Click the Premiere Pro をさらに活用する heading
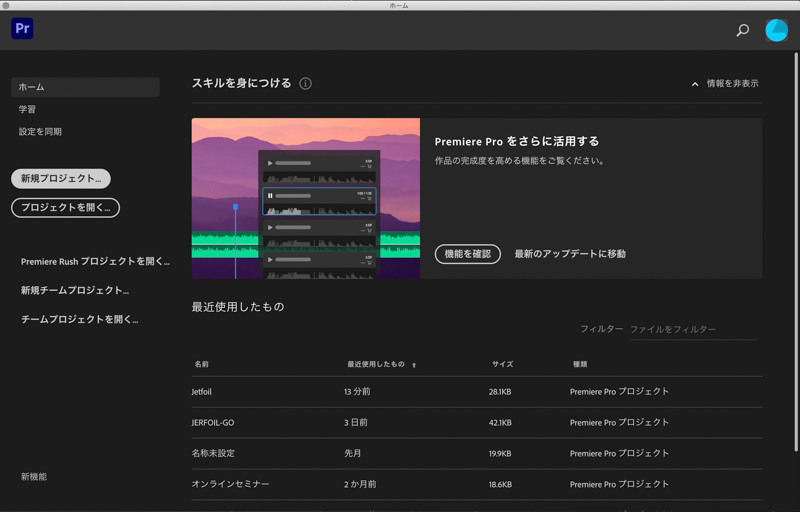The height and width of the screenshot is (512, 800). pos(516,142)
